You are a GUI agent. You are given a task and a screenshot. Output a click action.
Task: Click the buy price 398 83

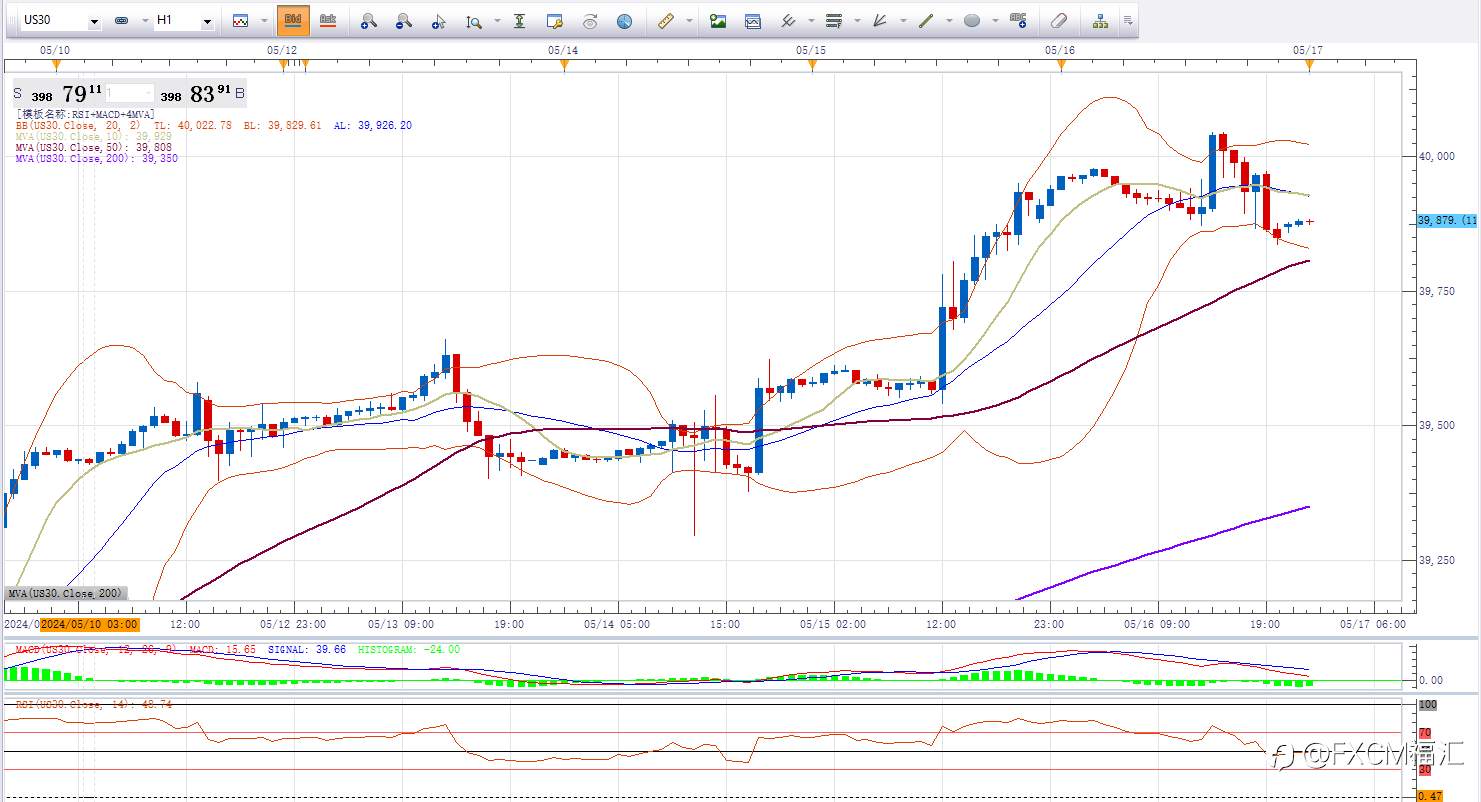[x=196, y=94]
